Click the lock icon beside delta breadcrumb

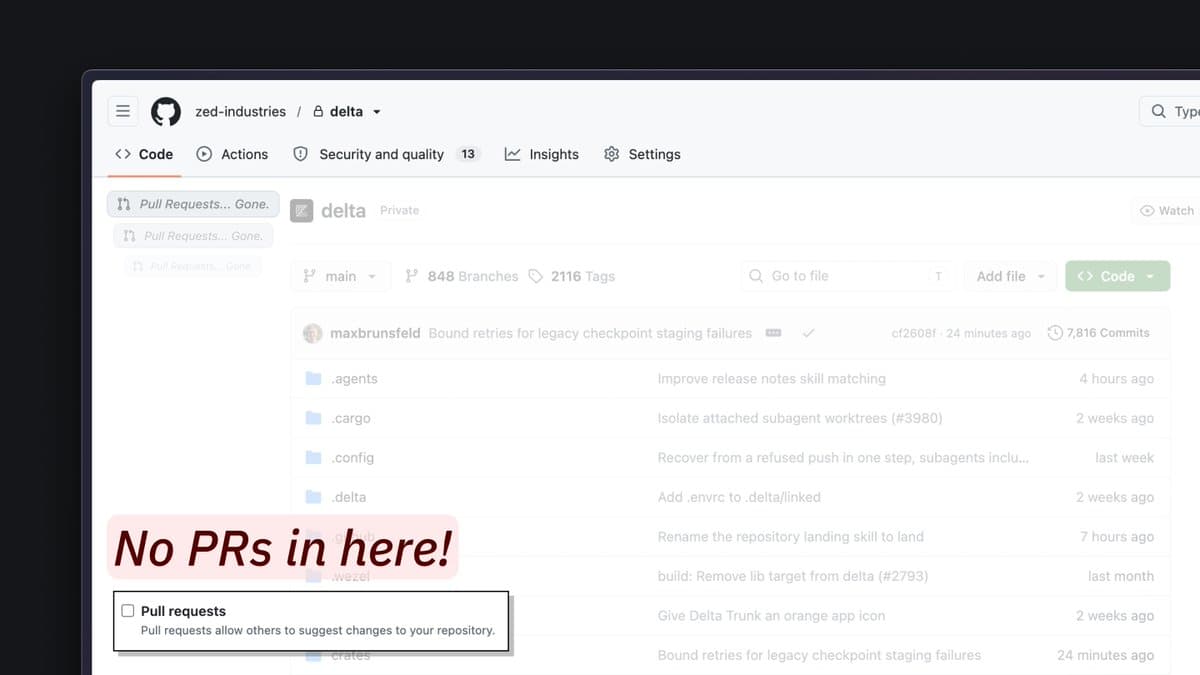[318, 111]
